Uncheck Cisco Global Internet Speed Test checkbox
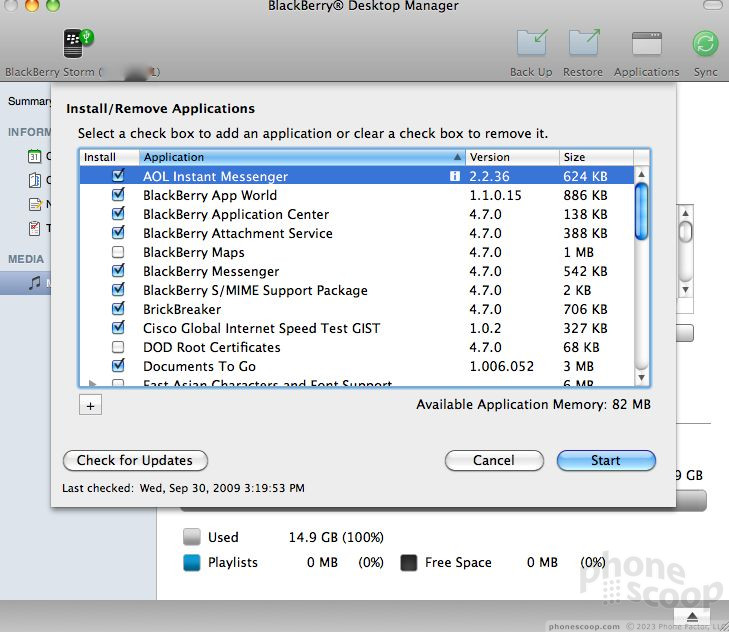Image resolution: width=729 pixels, height=632 pixels. (x=118, y=327)
